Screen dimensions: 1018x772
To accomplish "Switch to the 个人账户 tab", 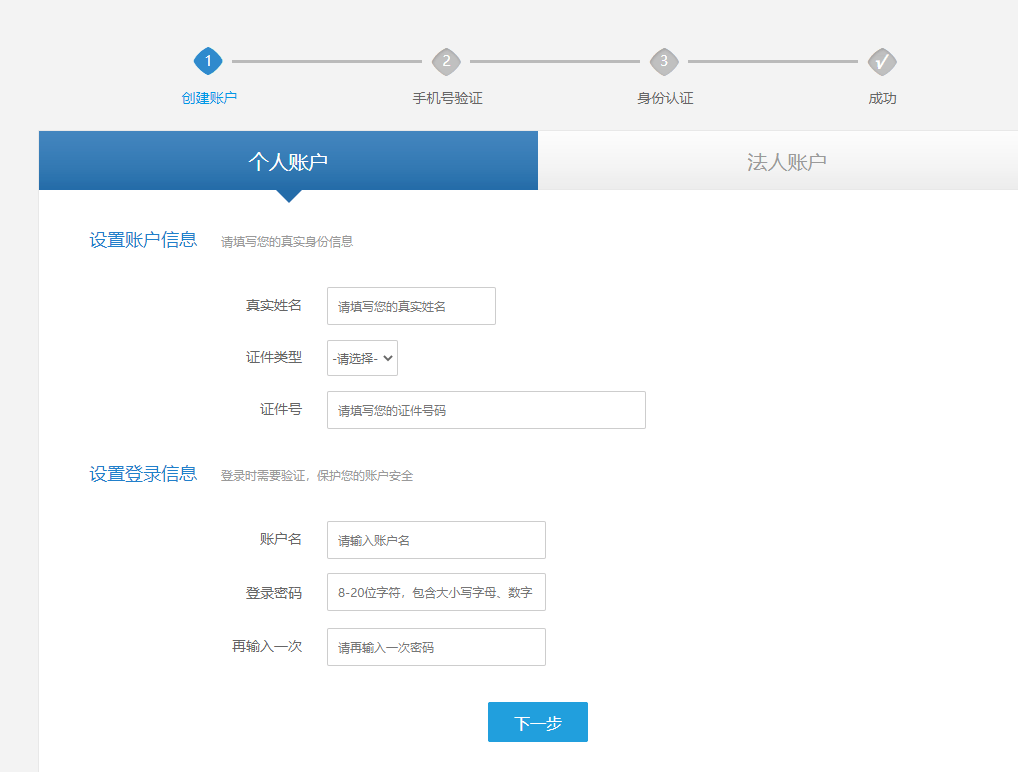I will coord(288,161).
